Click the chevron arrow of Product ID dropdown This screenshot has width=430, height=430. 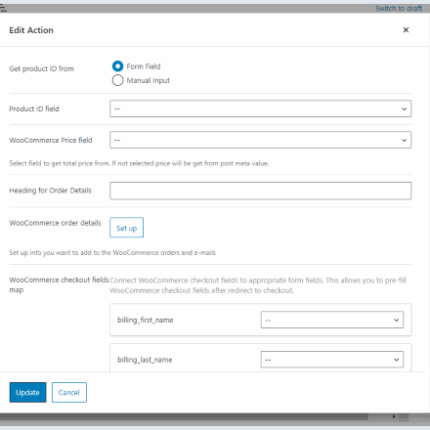coord(404,109)
